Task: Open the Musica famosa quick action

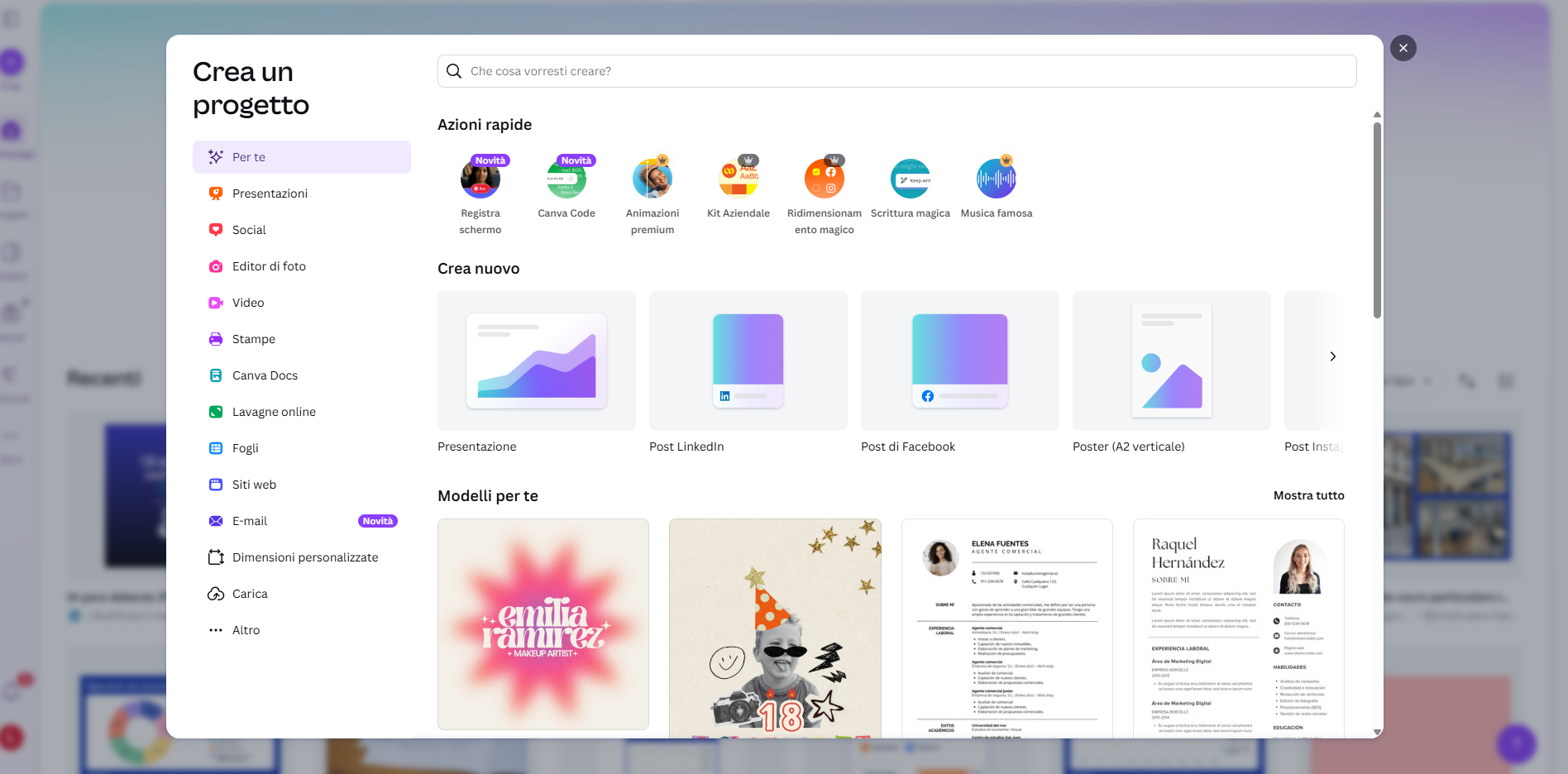Action: pos(997,179)
